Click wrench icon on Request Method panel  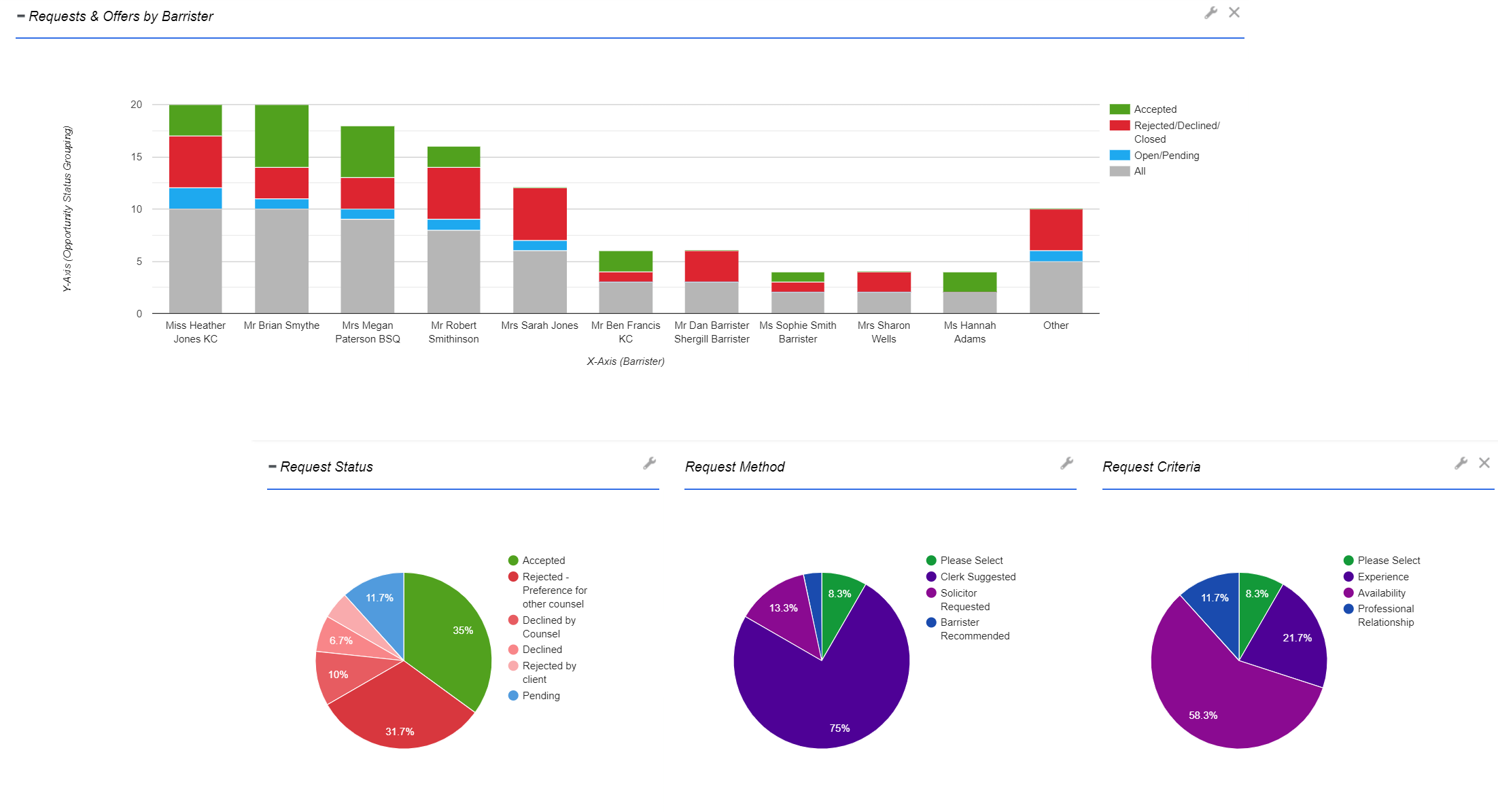(x=1067, y=463)
